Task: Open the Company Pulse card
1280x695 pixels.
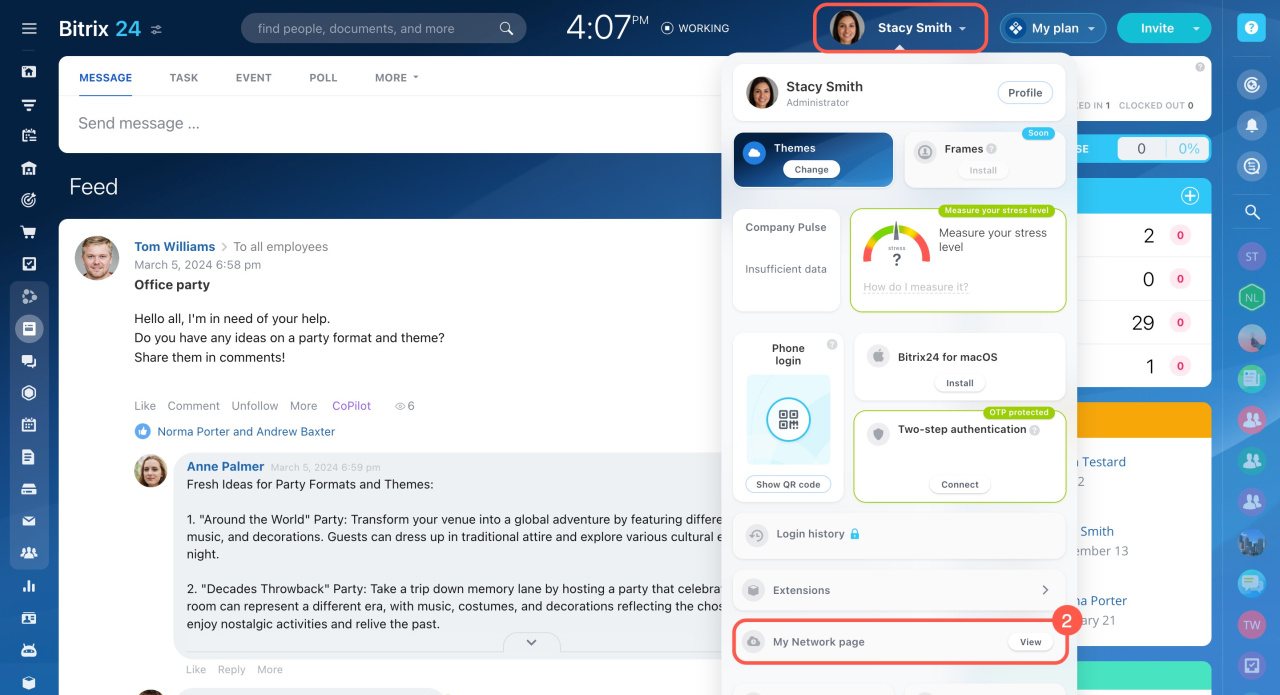Action: (x=786, y=260)
